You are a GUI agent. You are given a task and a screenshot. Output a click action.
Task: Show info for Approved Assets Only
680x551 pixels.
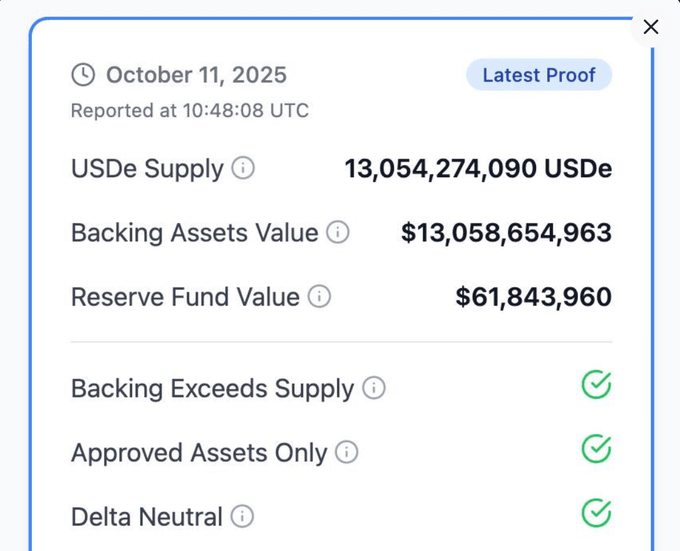[346, 452]
